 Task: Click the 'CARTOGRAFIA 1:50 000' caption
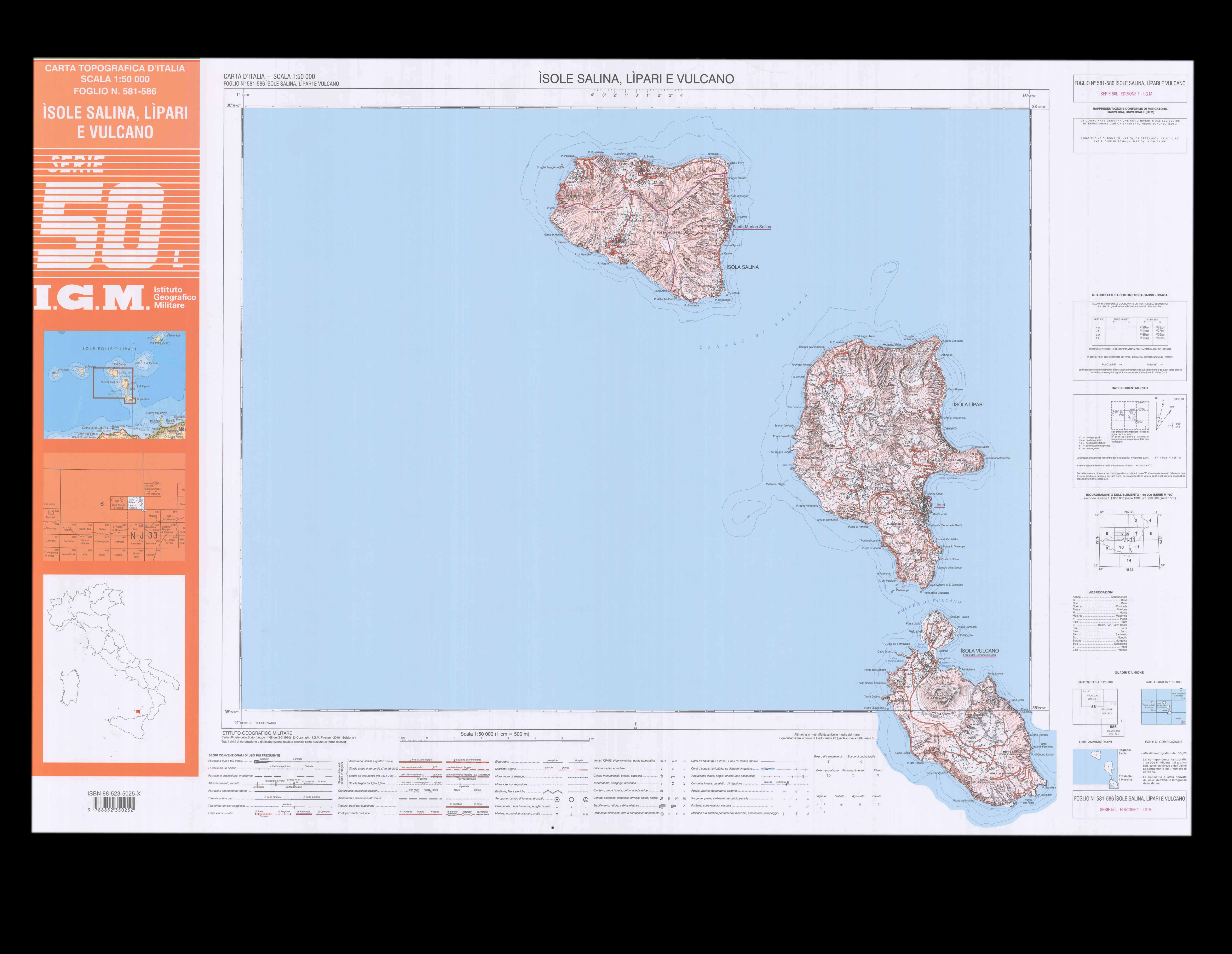point(1164,682)
